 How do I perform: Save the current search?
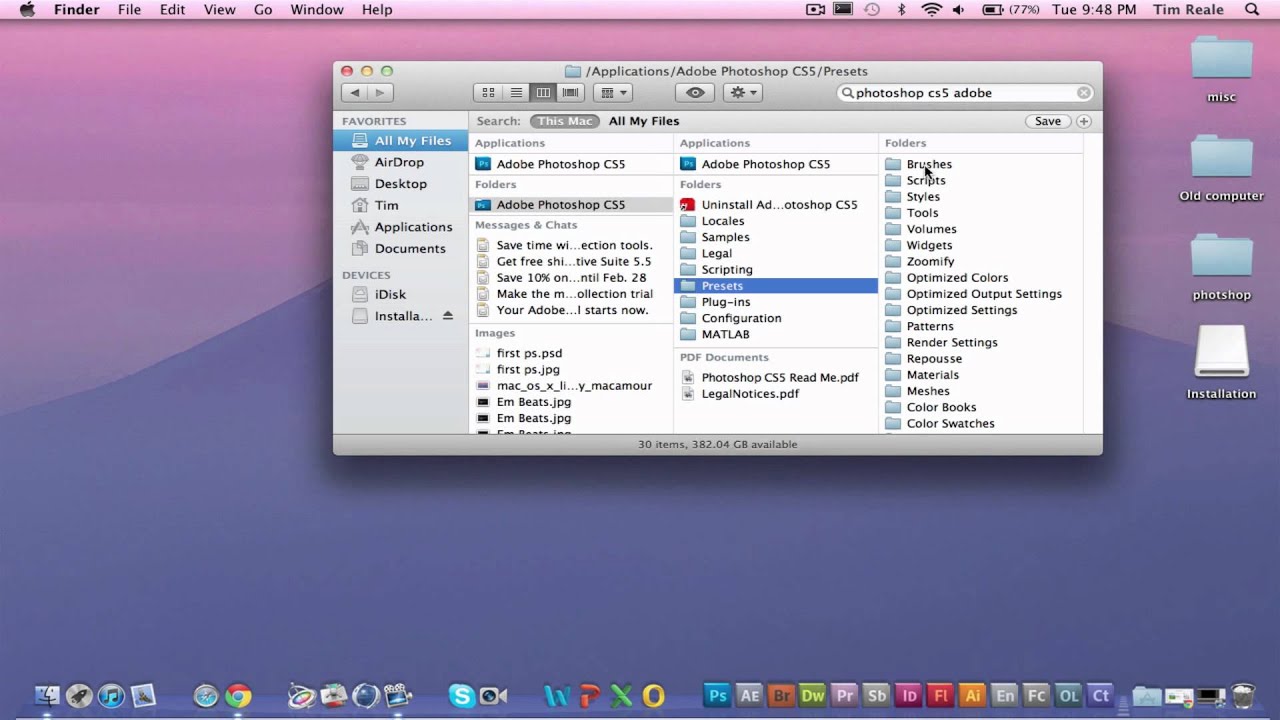(1048, 121)
